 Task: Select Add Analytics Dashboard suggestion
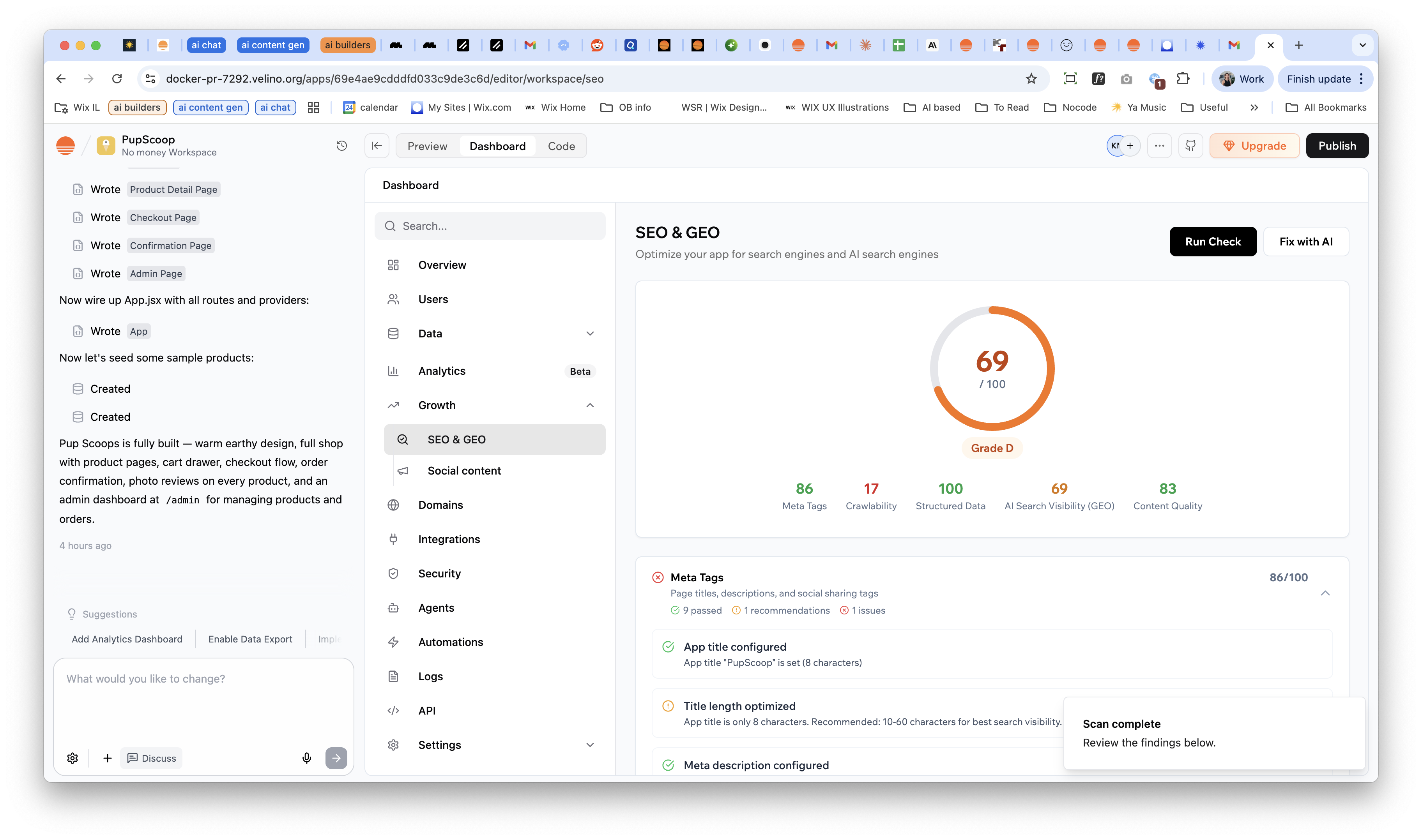point(127,639)
